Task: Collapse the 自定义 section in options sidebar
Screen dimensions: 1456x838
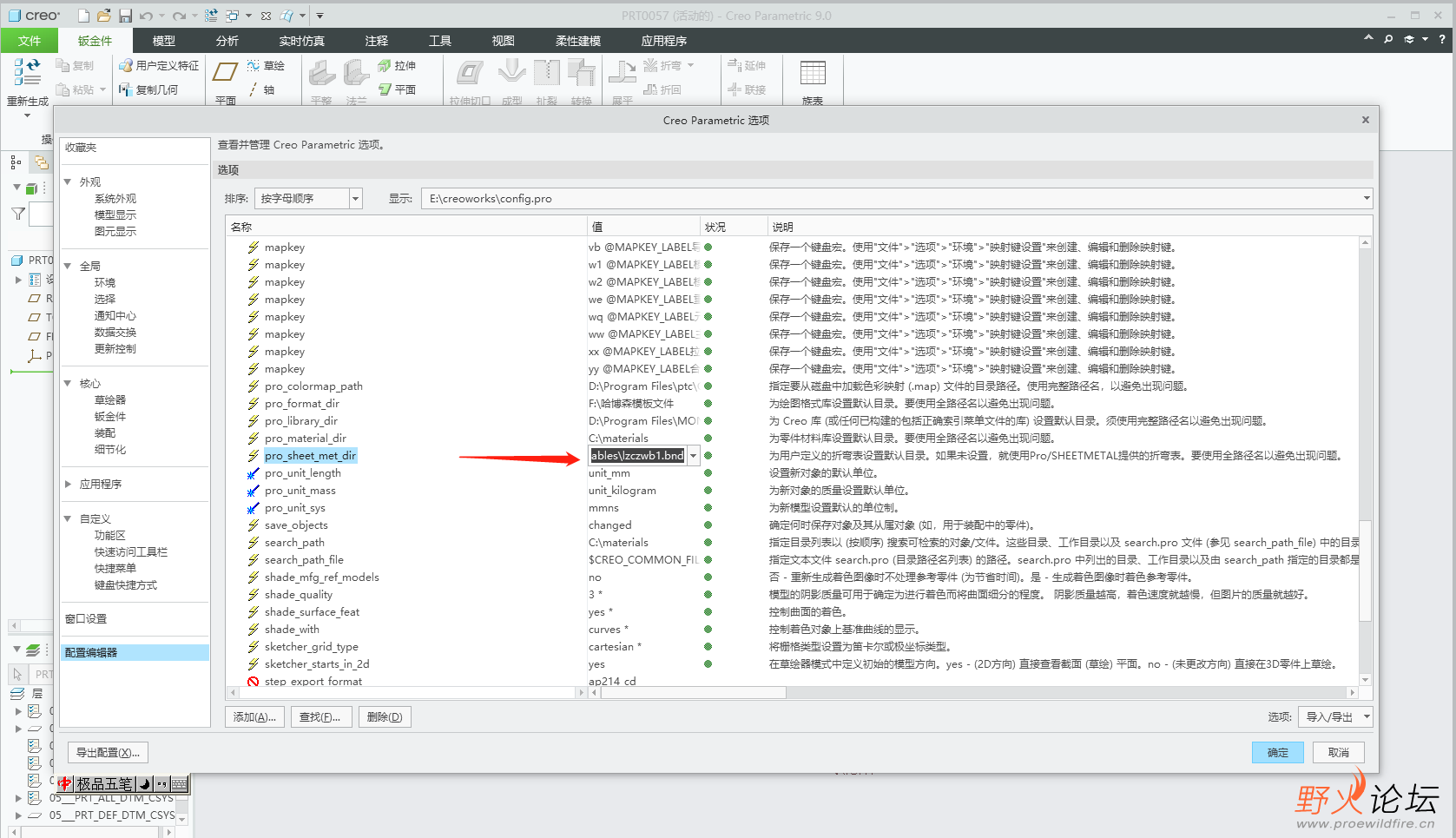Action: (x=68, y=518)
